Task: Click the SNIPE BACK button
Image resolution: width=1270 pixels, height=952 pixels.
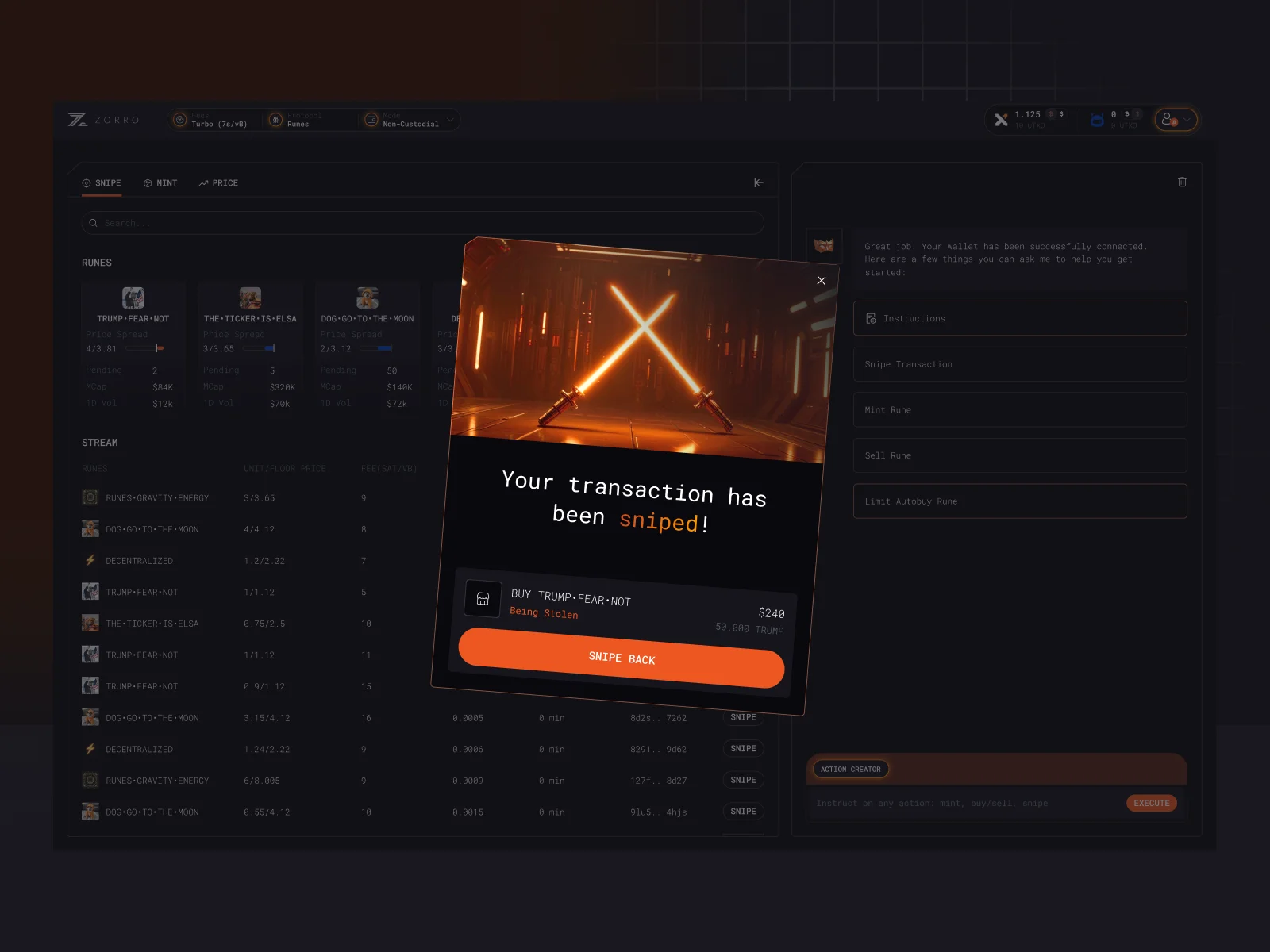Action: click(x=622, y=658)
